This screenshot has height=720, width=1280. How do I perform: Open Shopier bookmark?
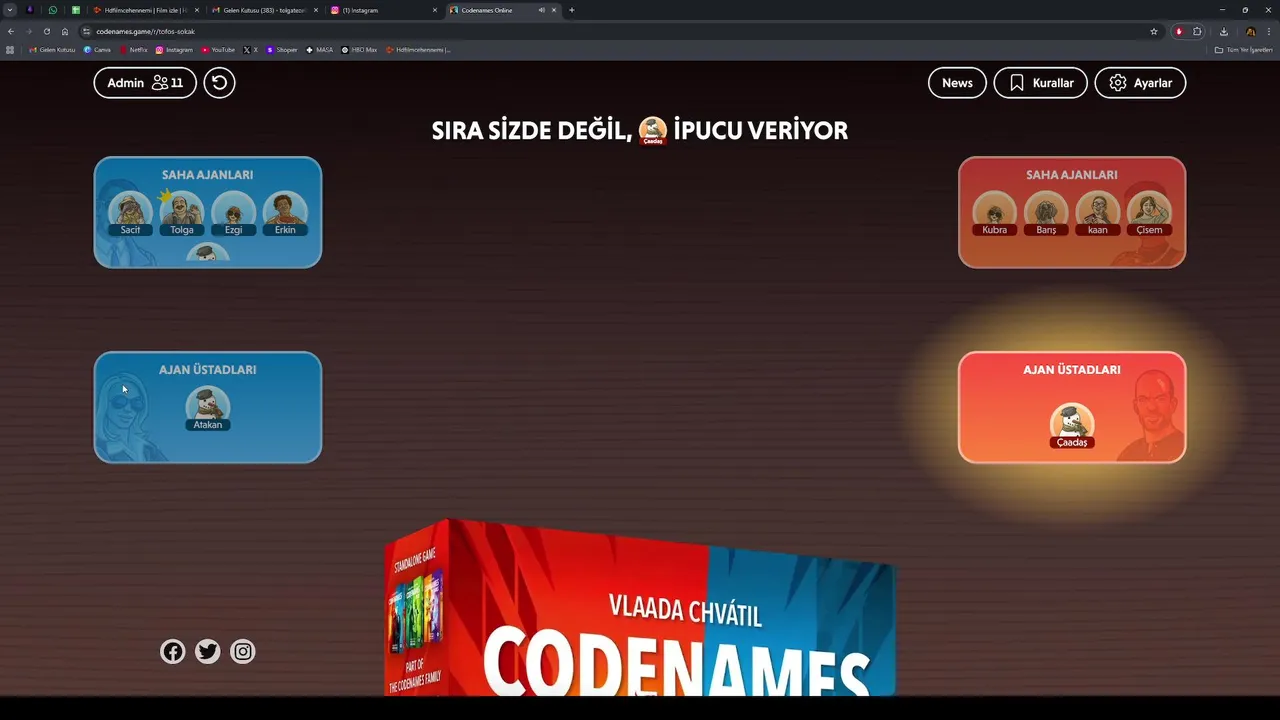pos(282,49)
